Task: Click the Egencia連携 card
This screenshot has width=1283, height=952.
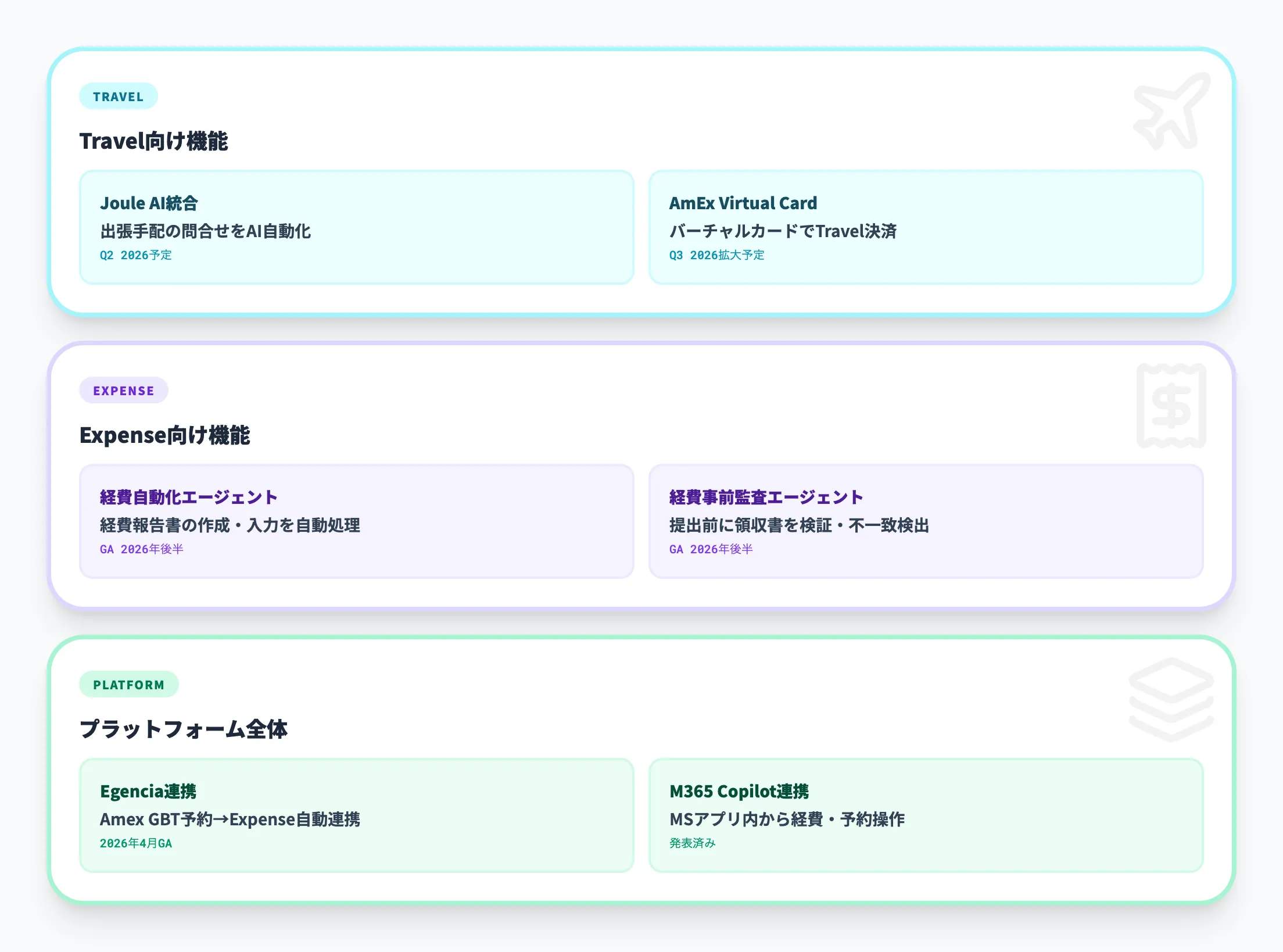Action: click(x=357, y=814)
